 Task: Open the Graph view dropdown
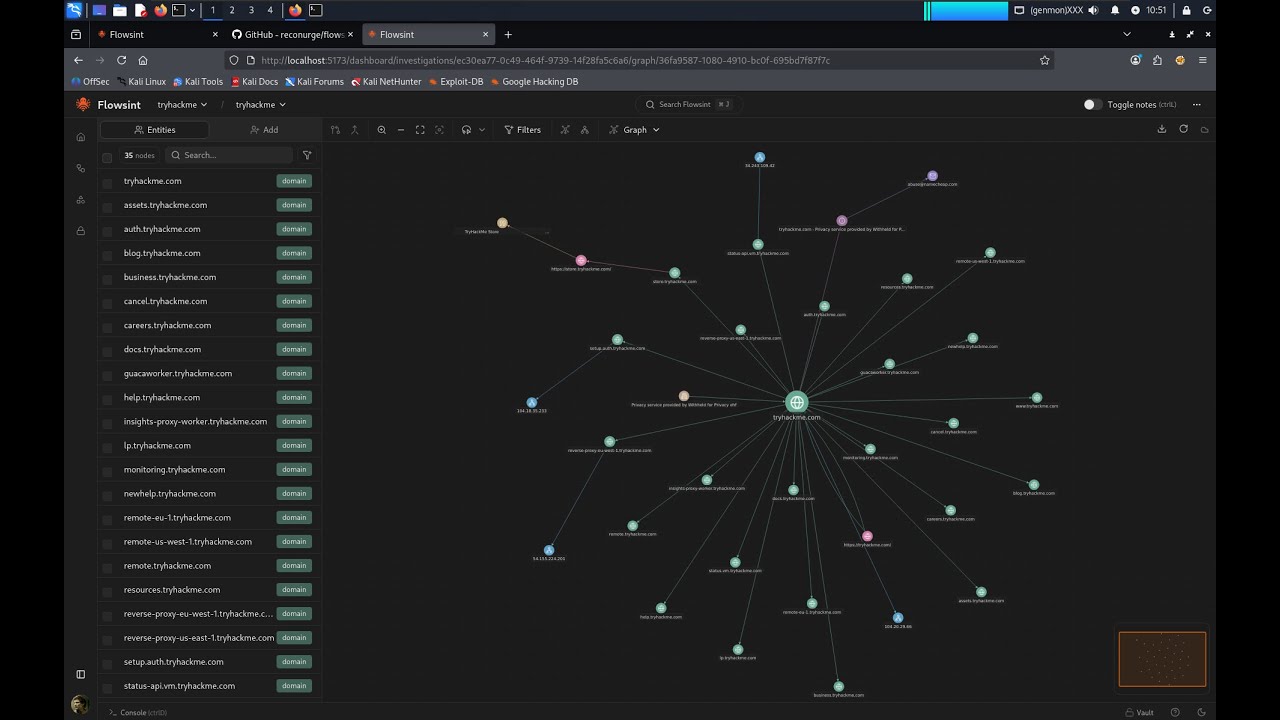pyautogui.click(x=634, y=130)
